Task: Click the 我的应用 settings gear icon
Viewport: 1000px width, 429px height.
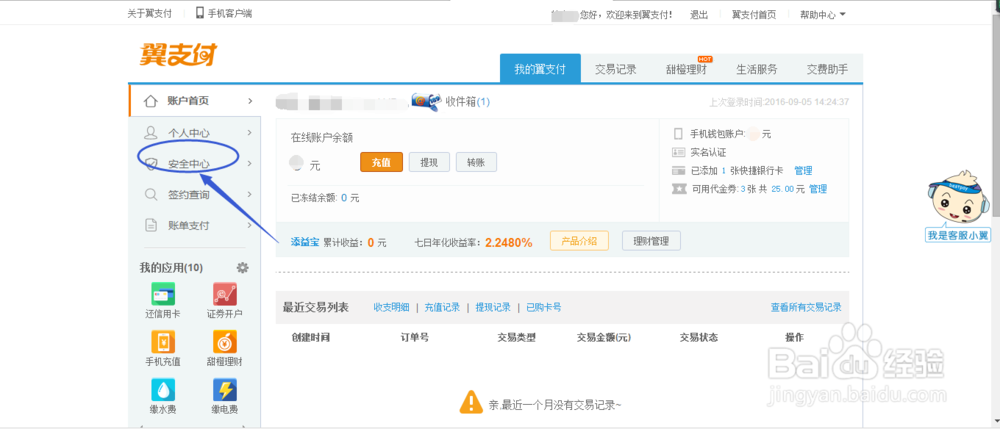Action: [x=242, y=268]
